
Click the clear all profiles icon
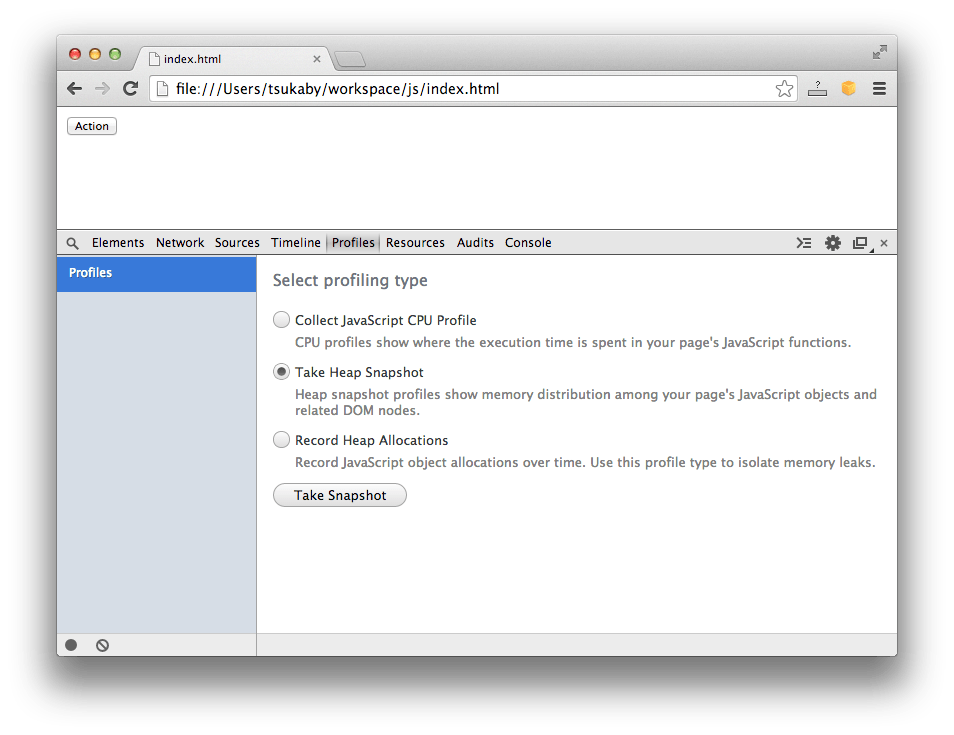[102, 645]
